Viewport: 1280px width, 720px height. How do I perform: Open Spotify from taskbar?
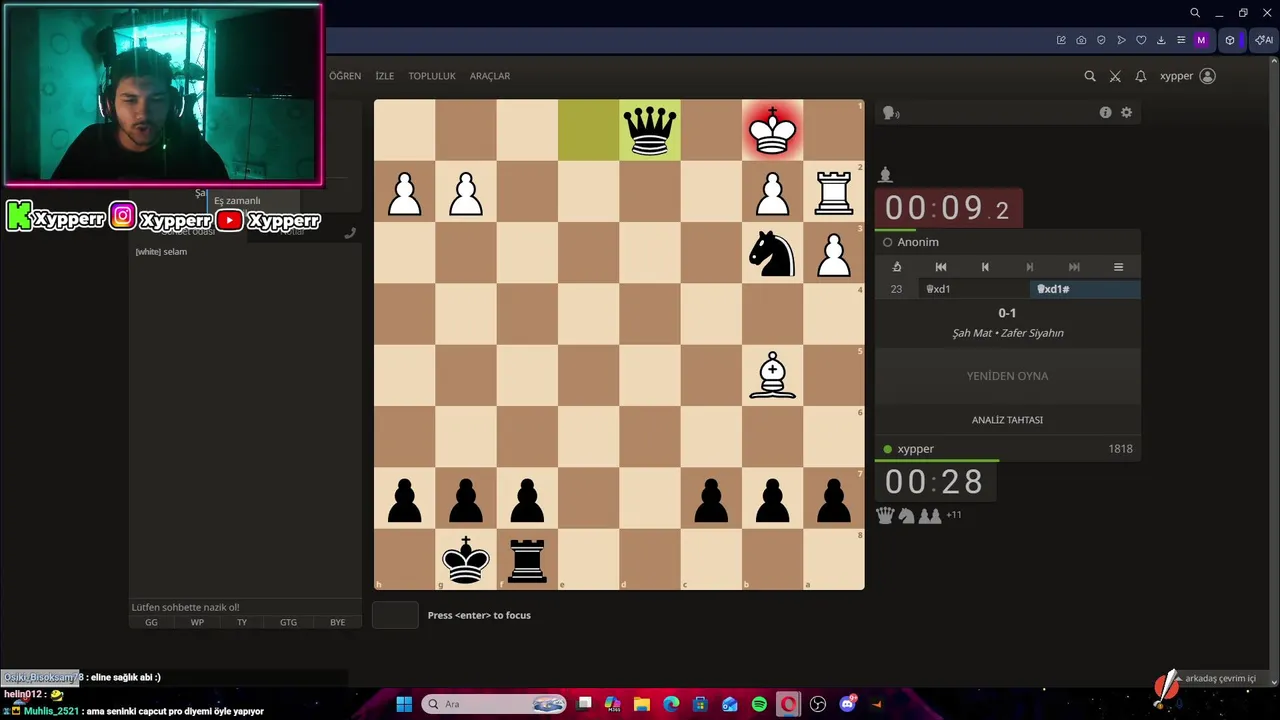coord(759,704)
